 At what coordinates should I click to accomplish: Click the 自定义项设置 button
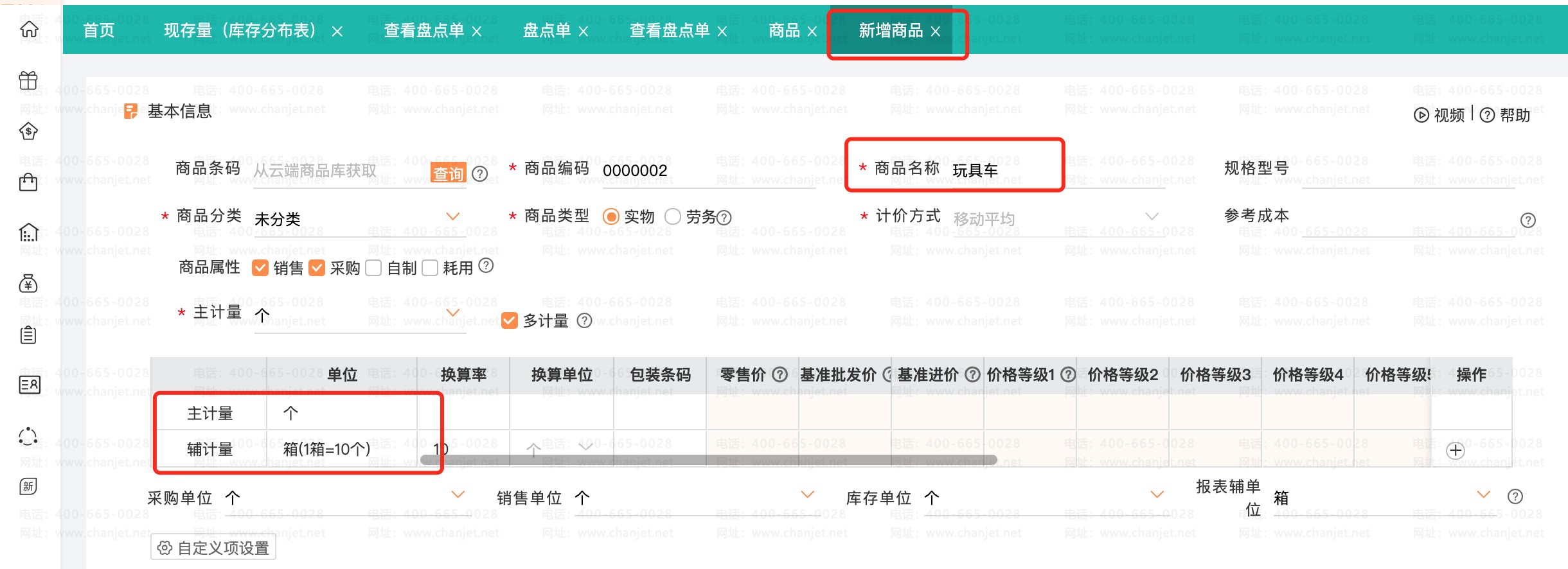point(213,548)
